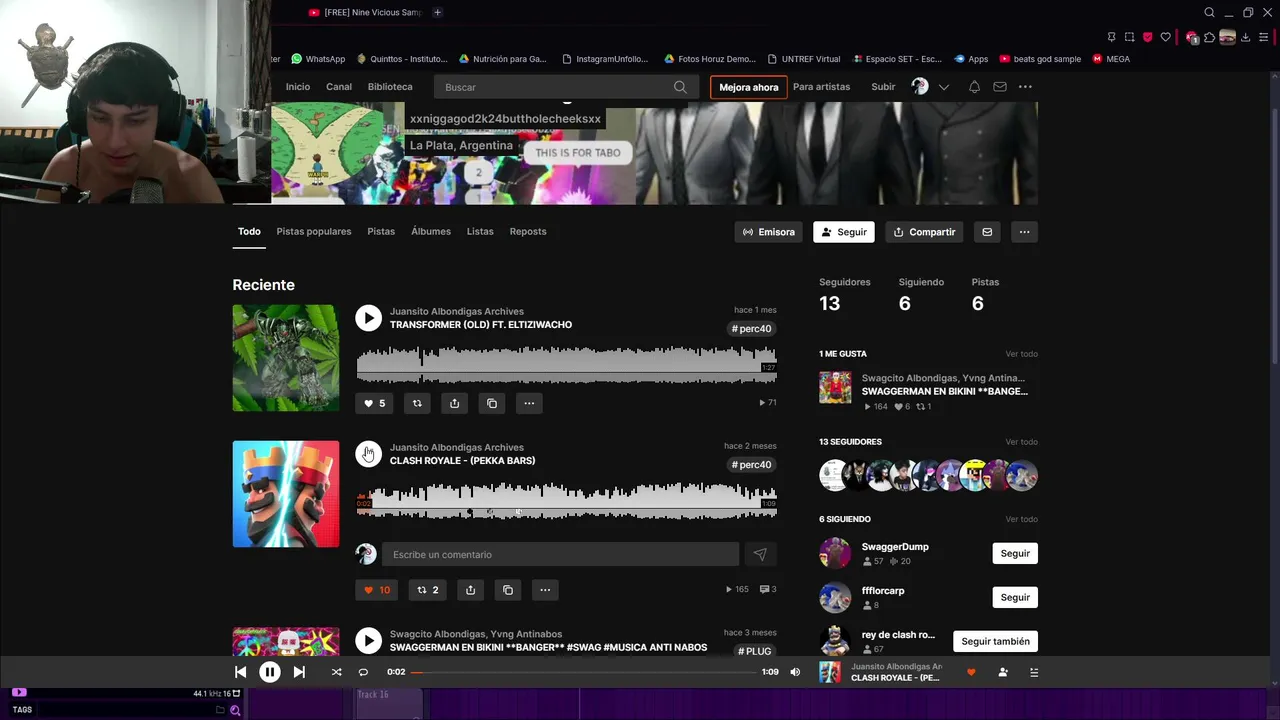Open messages envelope in nav bar
Viewport: 1280px width, 720px height.
coord(1000,87)
